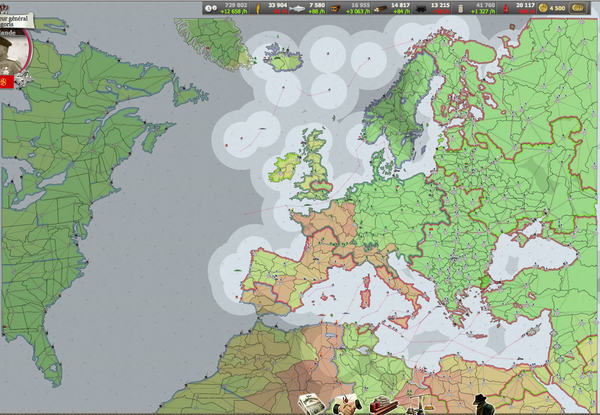Click the fish amount 7 580
Screen dimensions: 600x415
click(x=317, y=5)
